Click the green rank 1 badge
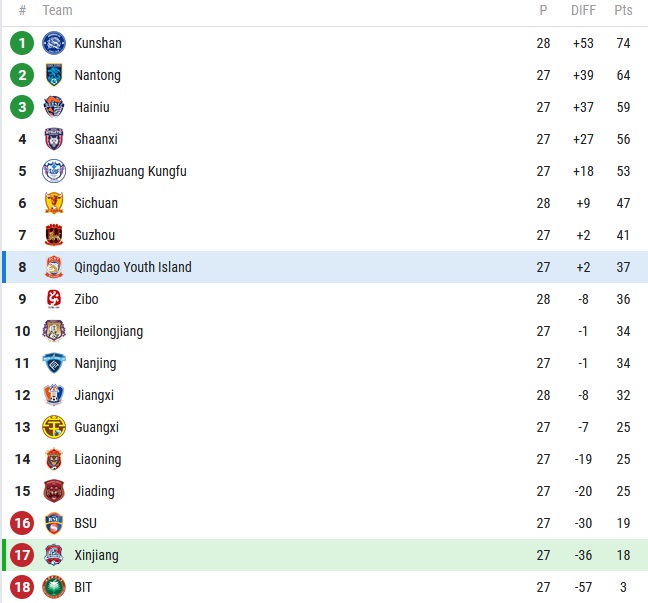This screenshot has height=603, width=648. pyautogui.click(x=22, y=43)
